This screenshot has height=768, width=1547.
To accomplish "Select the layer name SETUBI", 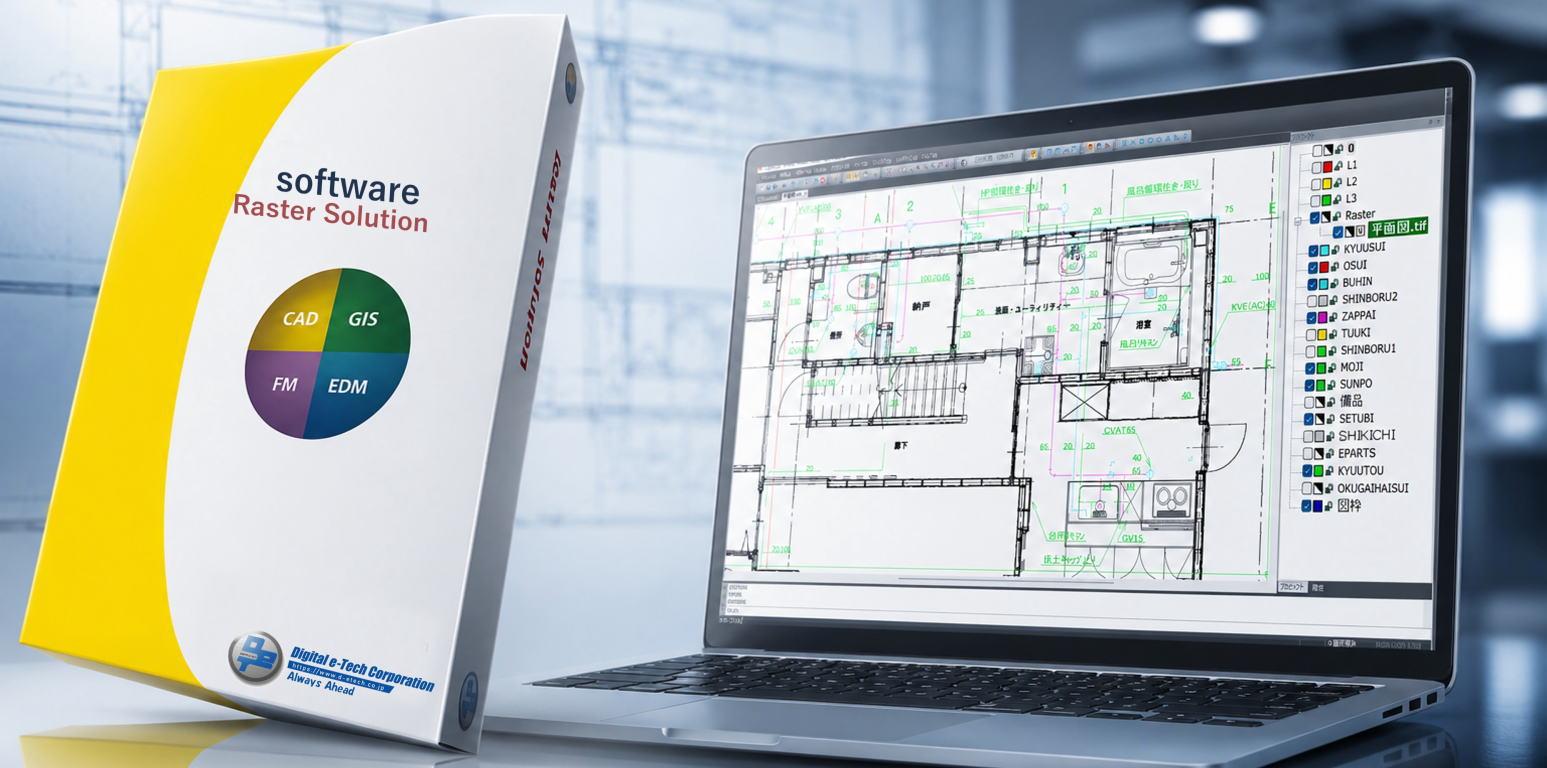I will 1357,419.
